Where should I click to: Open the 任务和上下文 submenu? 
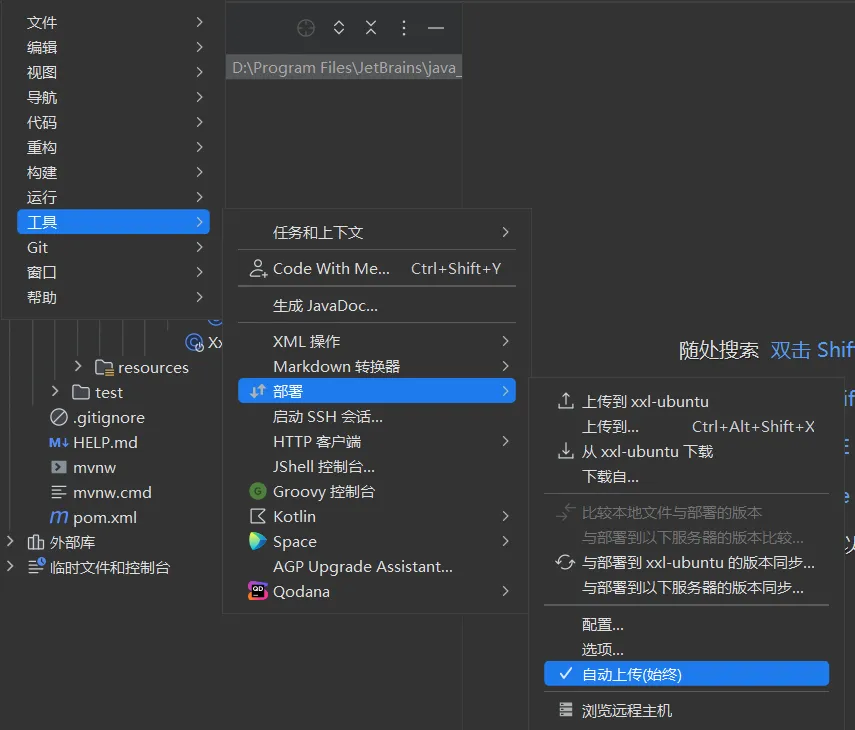tap(377, 232)
